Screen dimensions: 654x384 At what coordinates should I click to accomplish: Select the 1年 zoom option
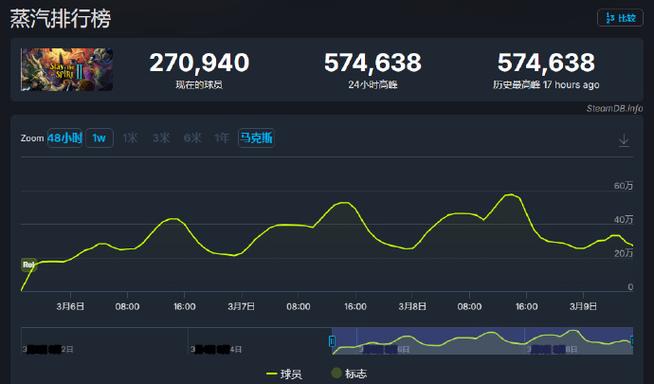221,138
